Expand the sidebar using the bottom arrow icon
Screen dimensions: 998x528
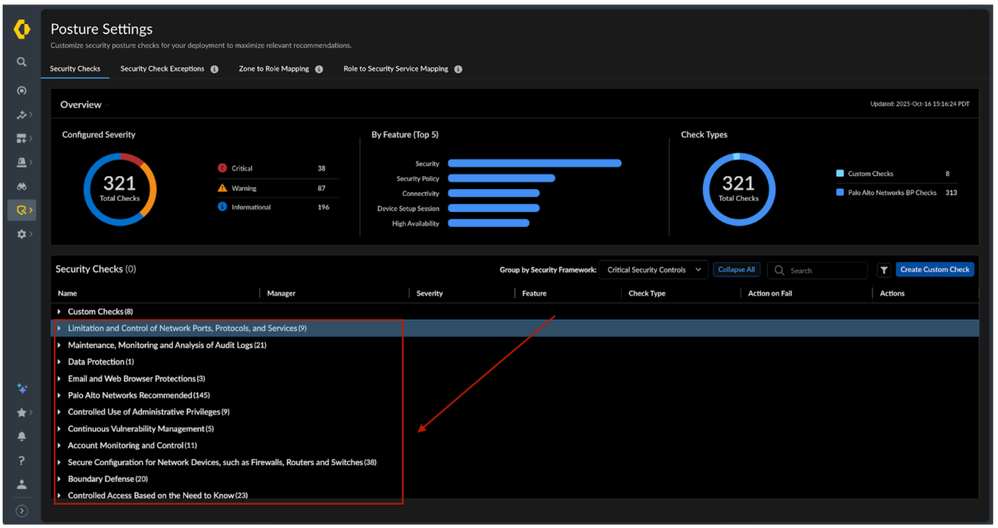coord(21,511)
